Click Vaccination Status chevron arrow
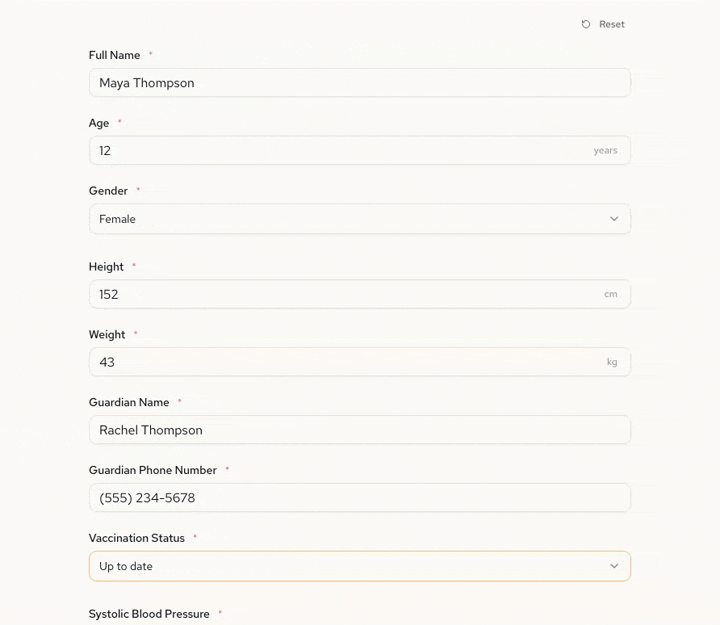 point(614,566)
